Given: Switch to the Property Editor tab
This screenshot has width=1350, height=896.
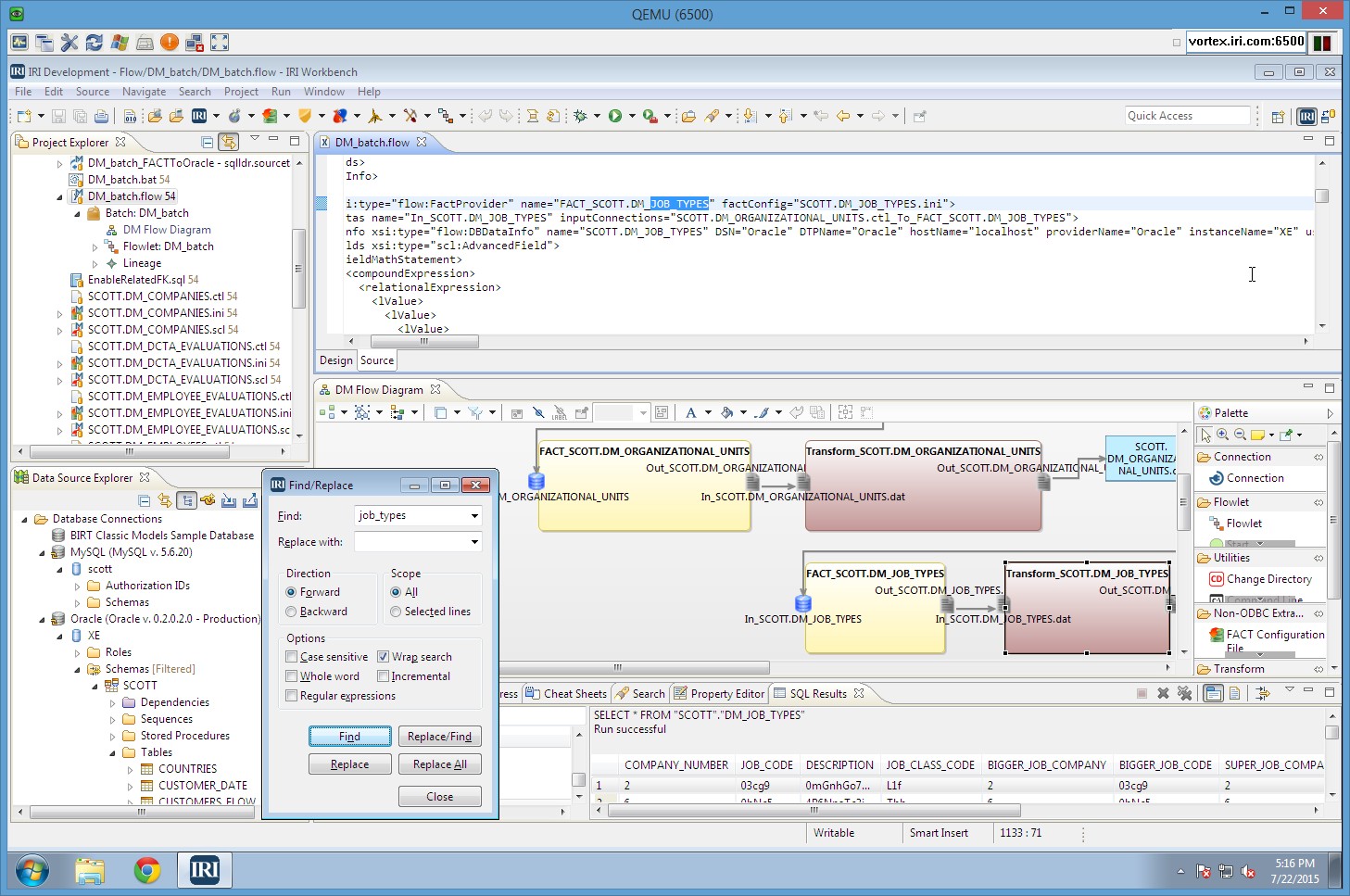Looking at the screenshot, I should (x=718, y=693).
